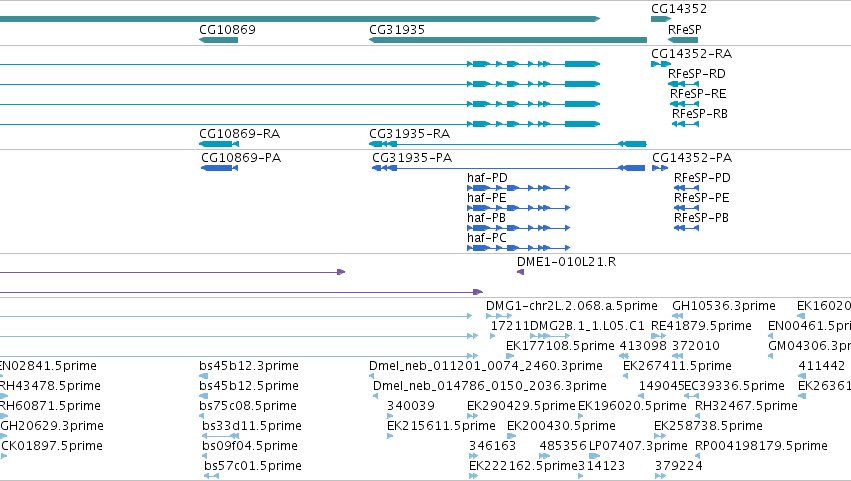This screenshot has width=851, height=481.
Task: Select the RFeSP-PD protein label
Action: [702, 178]
